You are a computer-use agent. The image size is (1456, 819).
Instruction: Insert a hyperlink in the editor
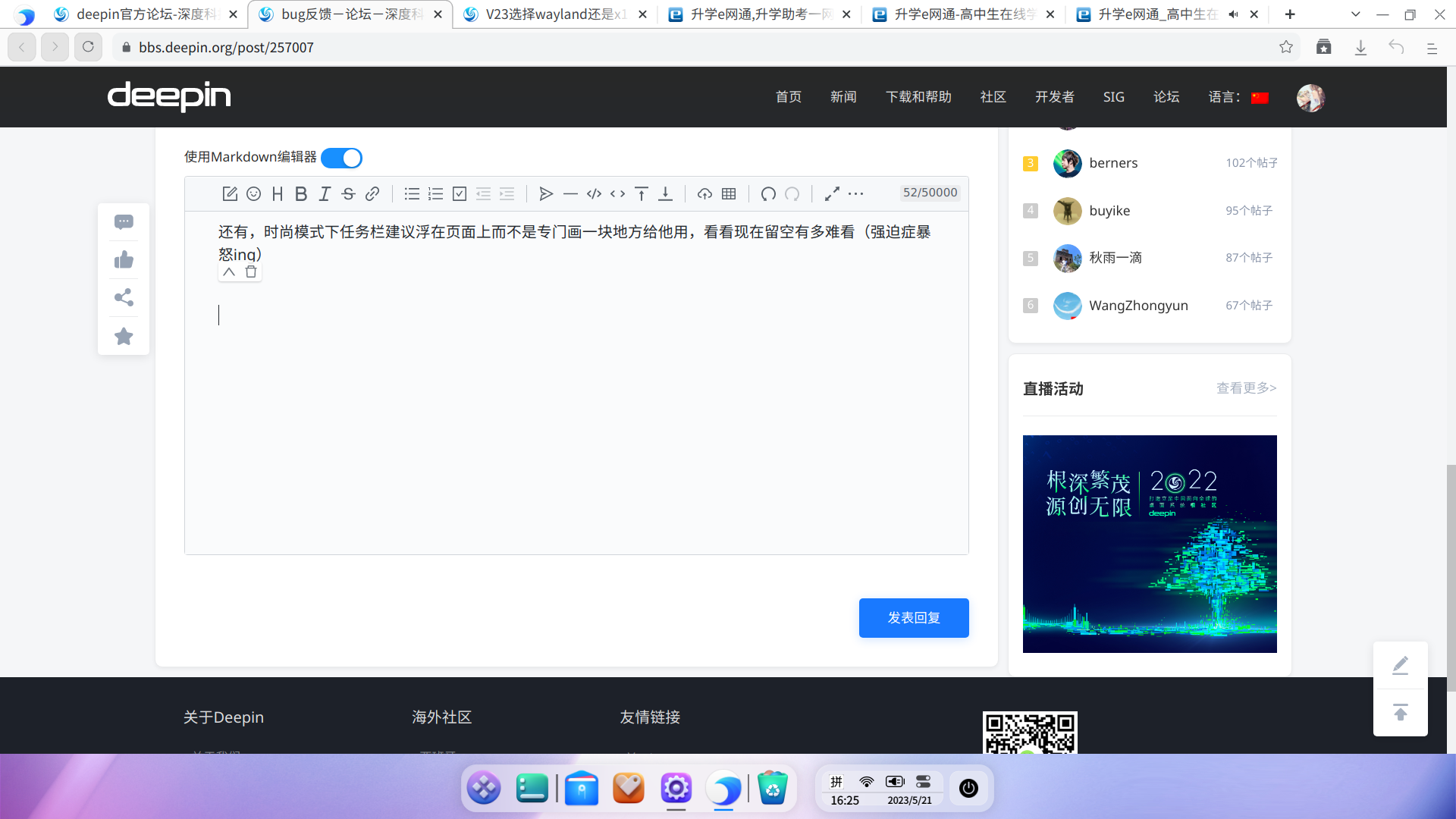pyautogui.click(x=372, y=193)
